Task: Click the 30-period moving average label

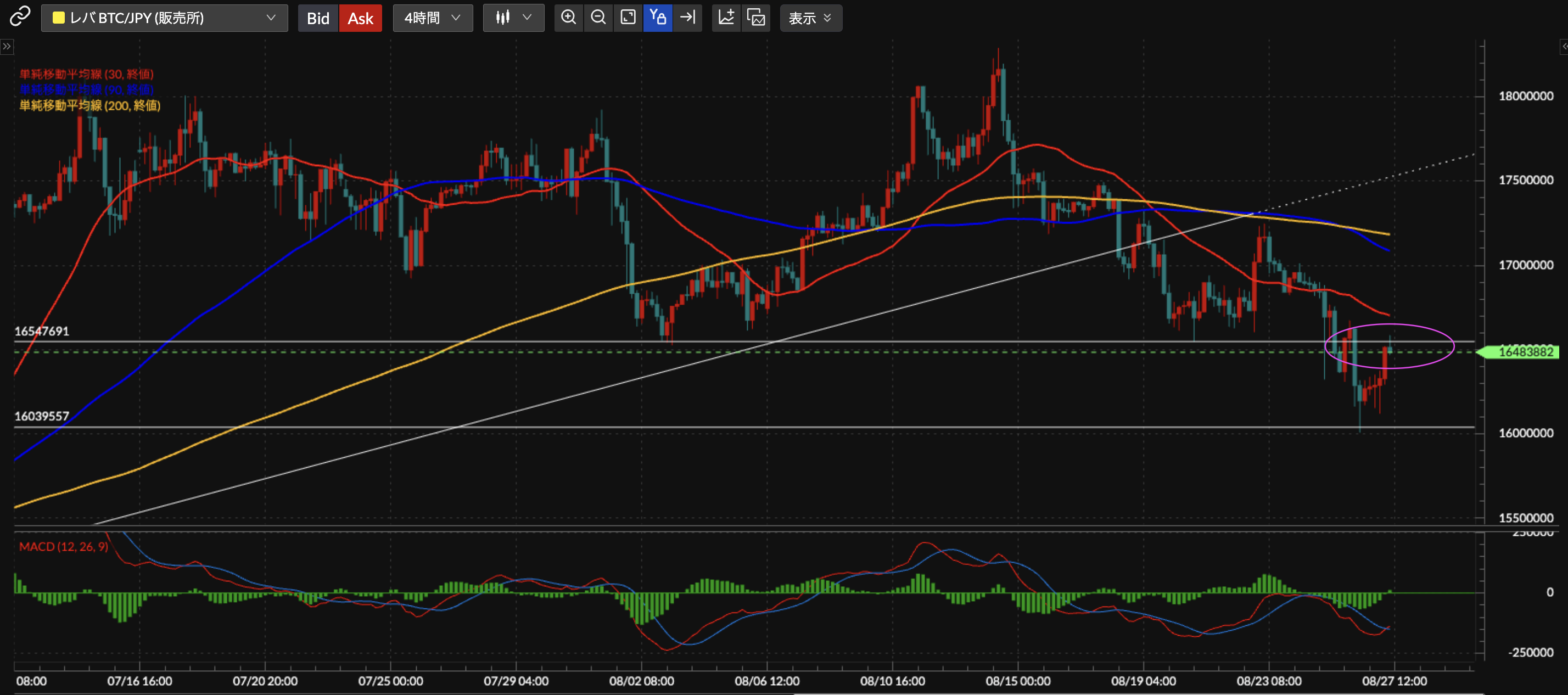Action: [x=86, y=74]
